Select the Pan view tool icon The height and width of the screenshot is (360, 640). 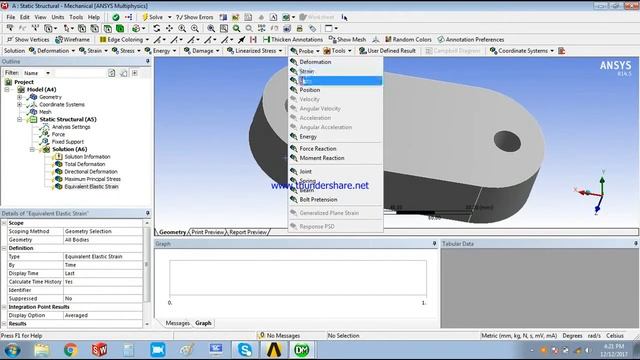coord(169,28)
